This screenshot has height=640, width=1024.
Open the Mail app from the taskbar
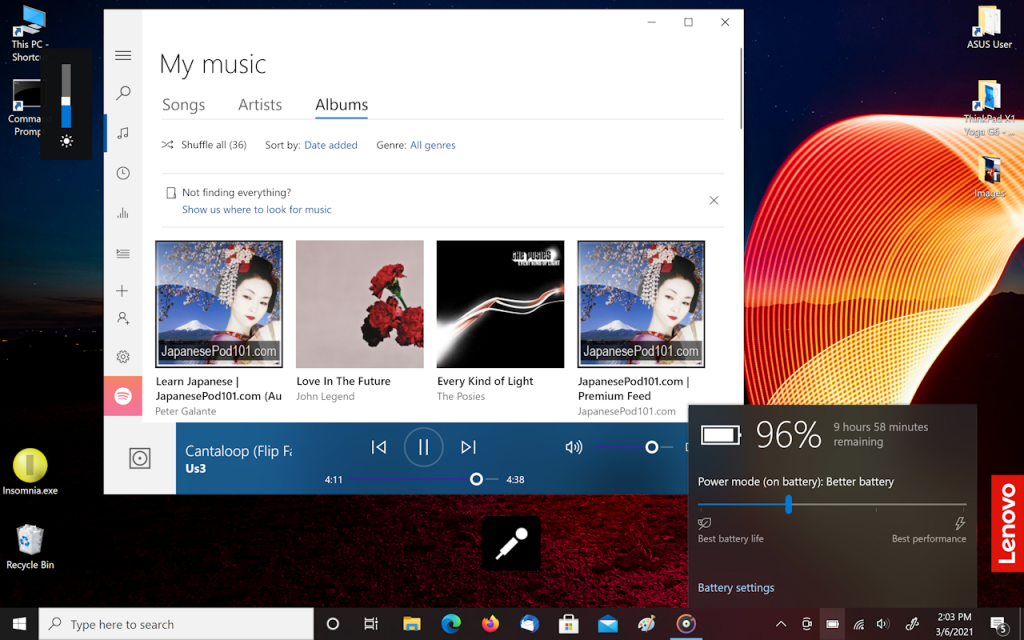607,624
